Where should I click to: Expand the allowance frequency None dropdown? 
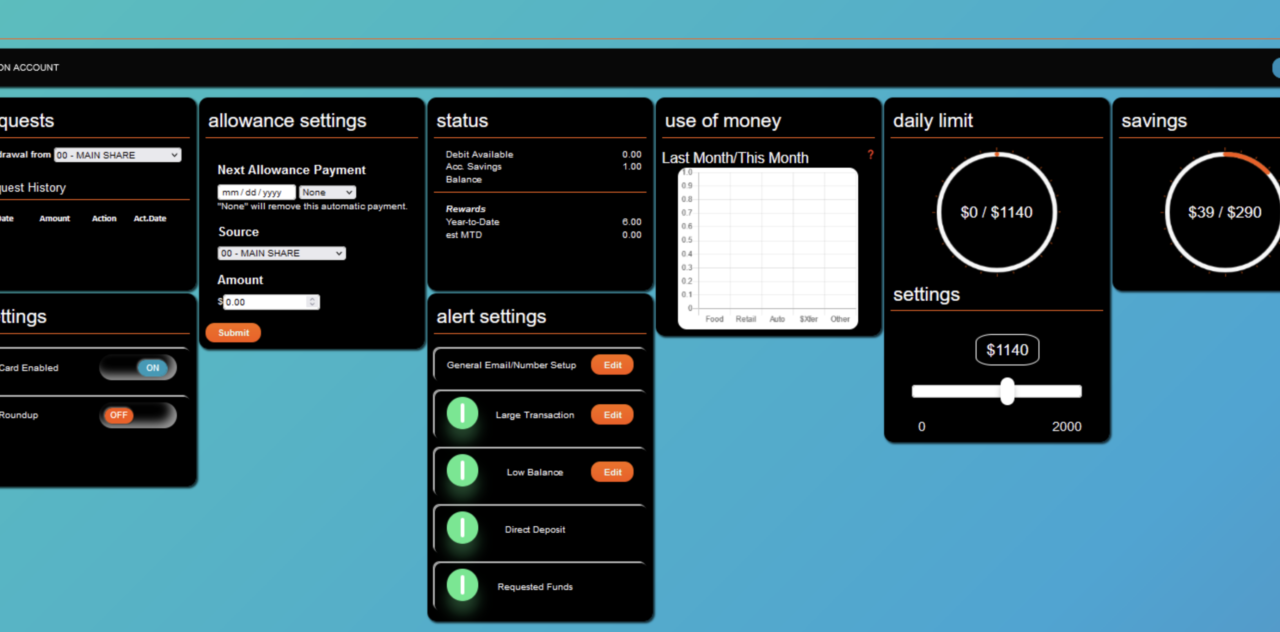pos(327,192)
